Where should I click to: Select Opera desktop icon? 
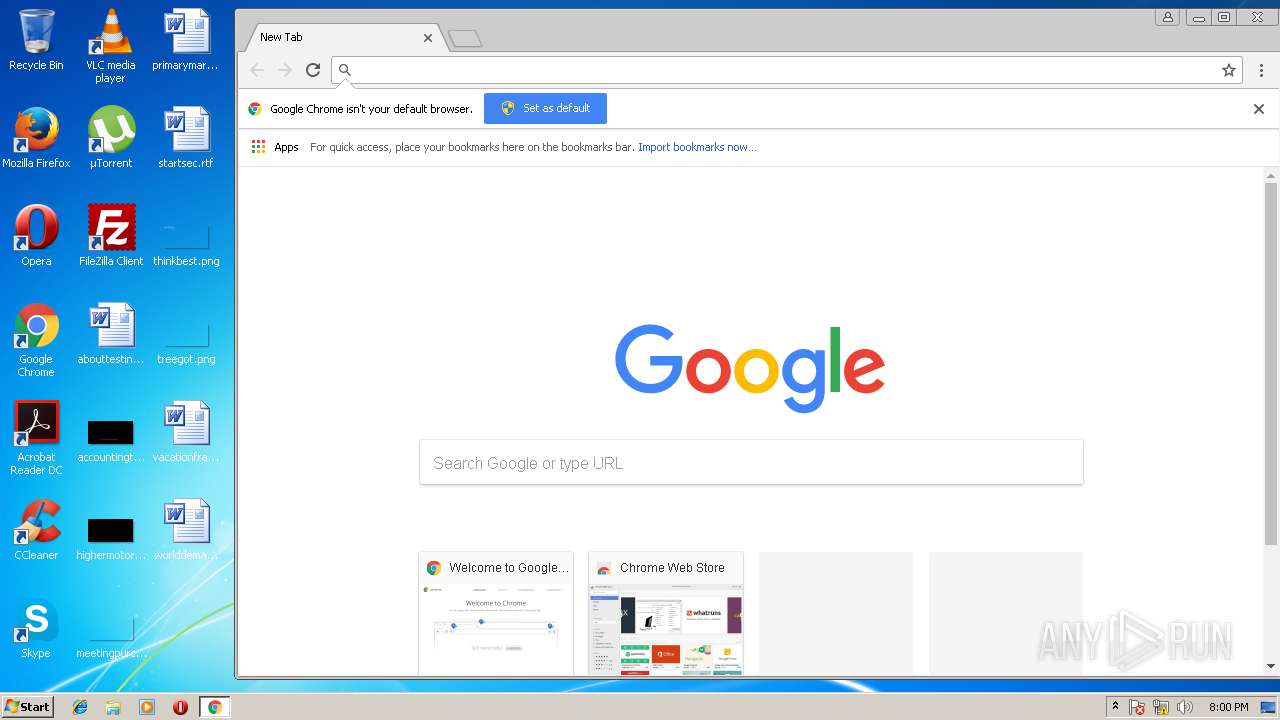[36, 235]
